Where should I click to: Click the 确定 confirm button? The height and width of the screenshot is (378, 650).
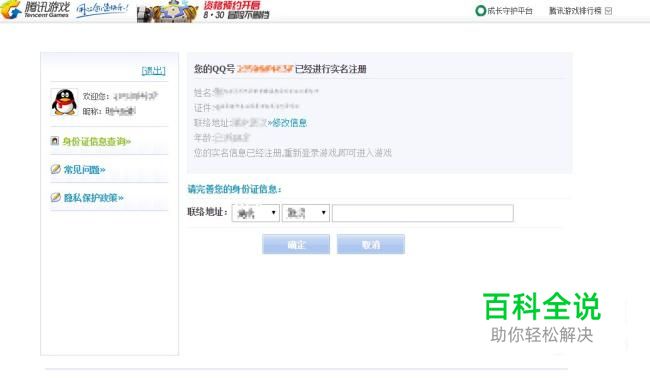tap(296, 245)
